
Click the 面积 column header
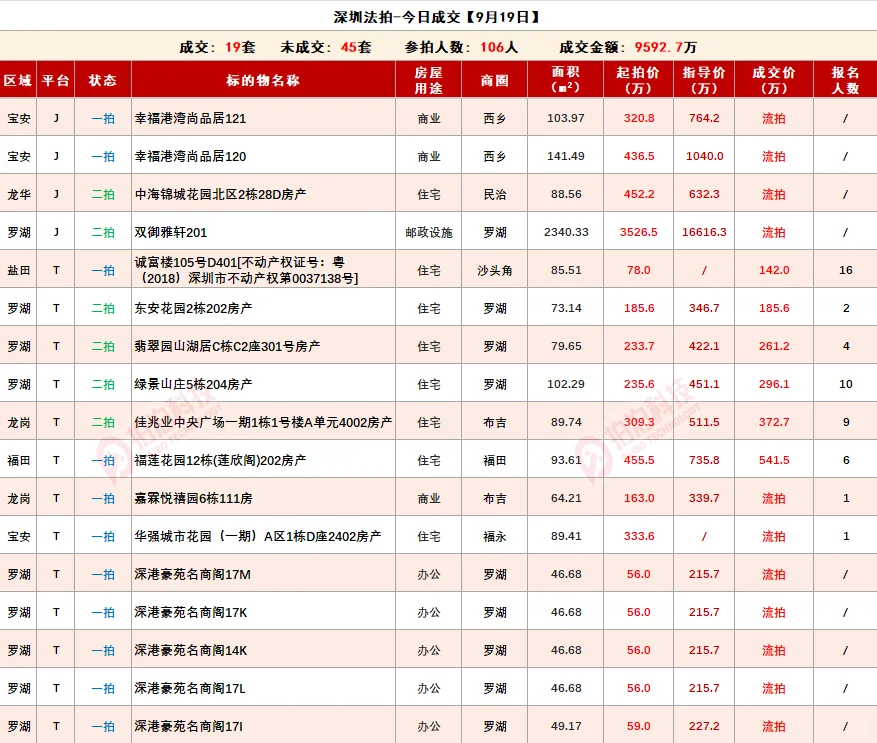coord(565,79)
